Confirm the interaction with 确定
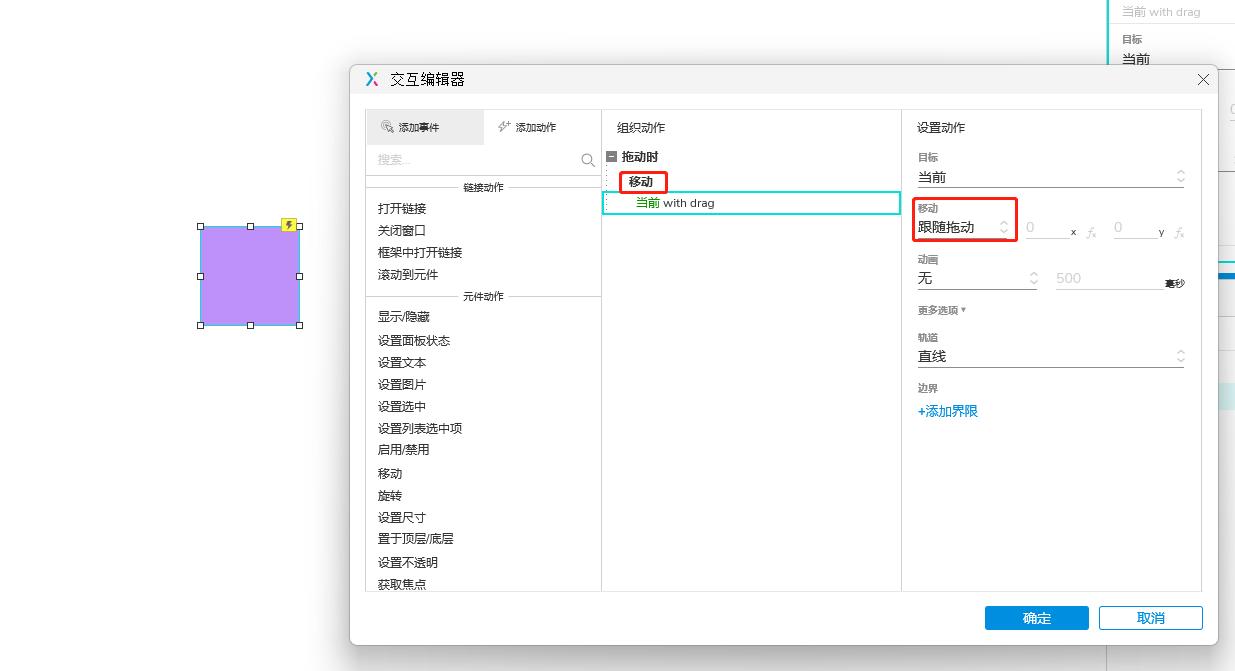This screenshot has height=671, width=1235. pyautogui.click(x=1036, y=617)
